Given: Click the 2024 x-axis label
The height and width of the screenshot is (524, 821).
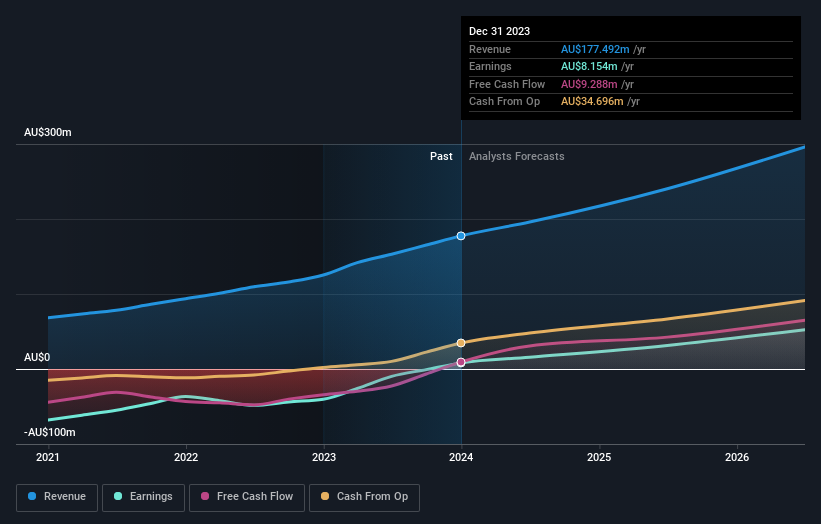Looking at the screenshot, I should [x=461, y=457].
